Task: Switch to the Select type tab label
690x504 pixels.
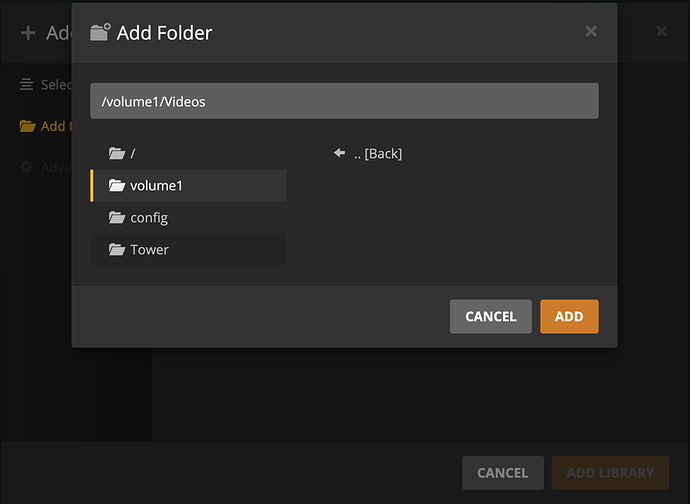Action: (56, 85)
